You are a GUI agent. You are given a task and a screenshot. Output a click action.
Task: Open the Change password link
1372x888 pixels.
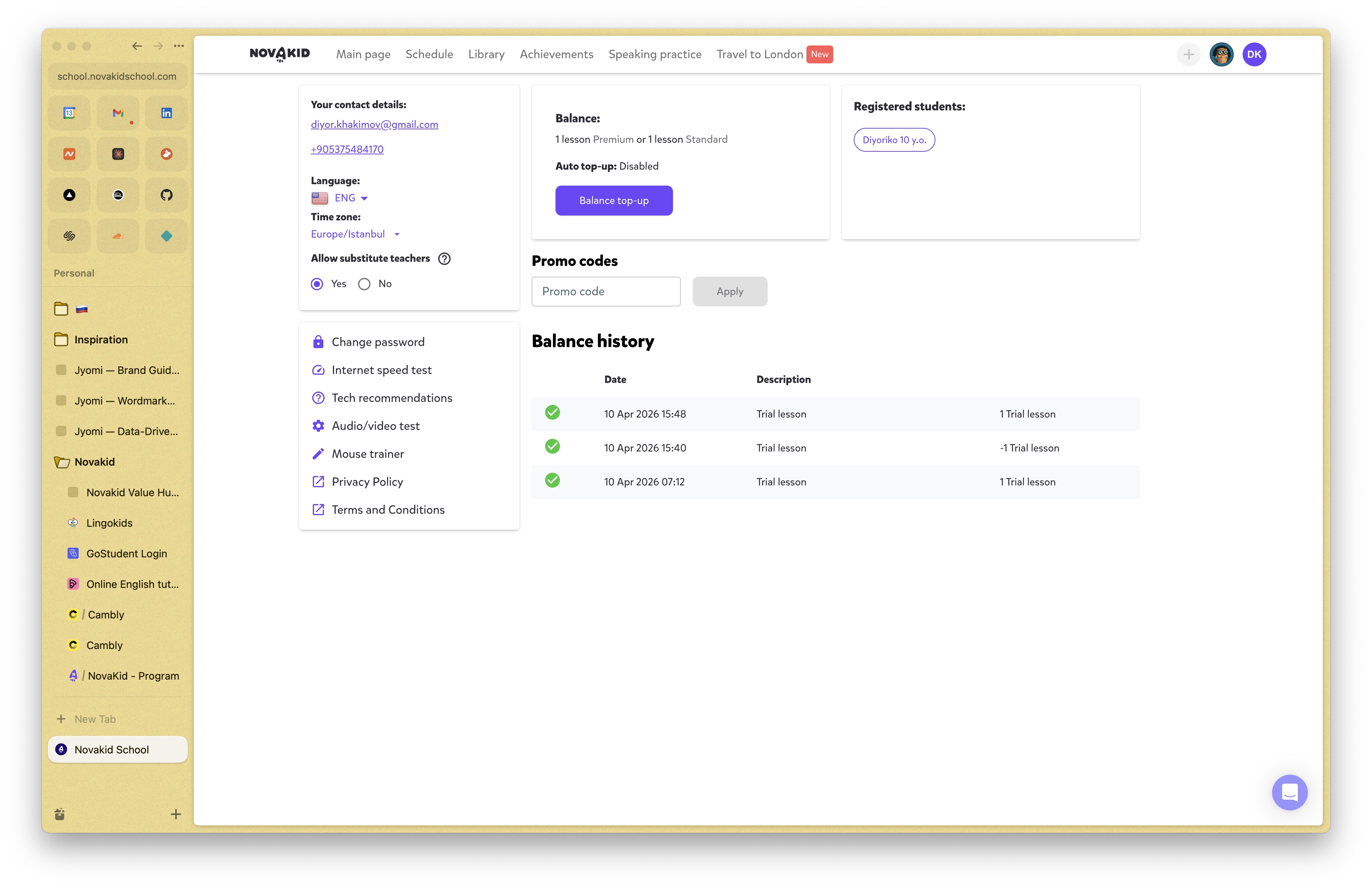(x=378, y=342)
